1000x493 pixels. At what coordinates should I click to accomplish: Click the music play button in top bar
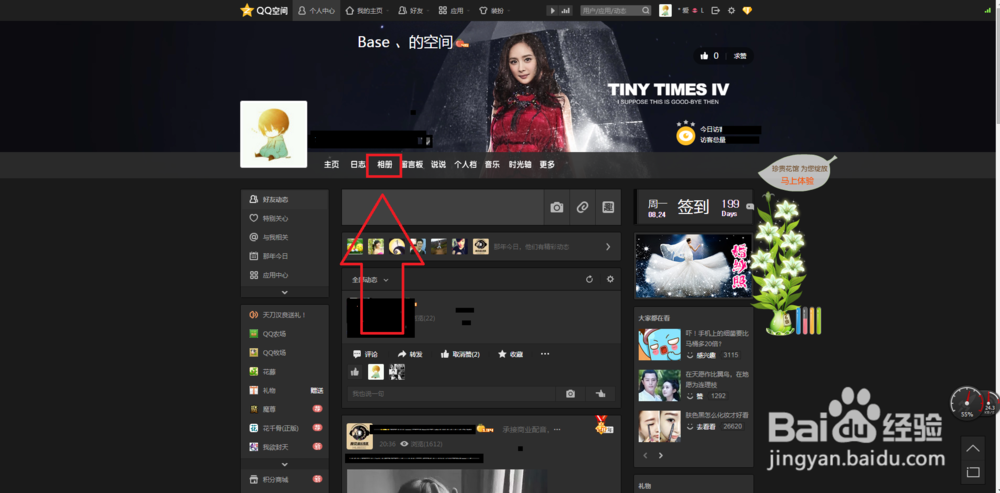coord(552,11)
